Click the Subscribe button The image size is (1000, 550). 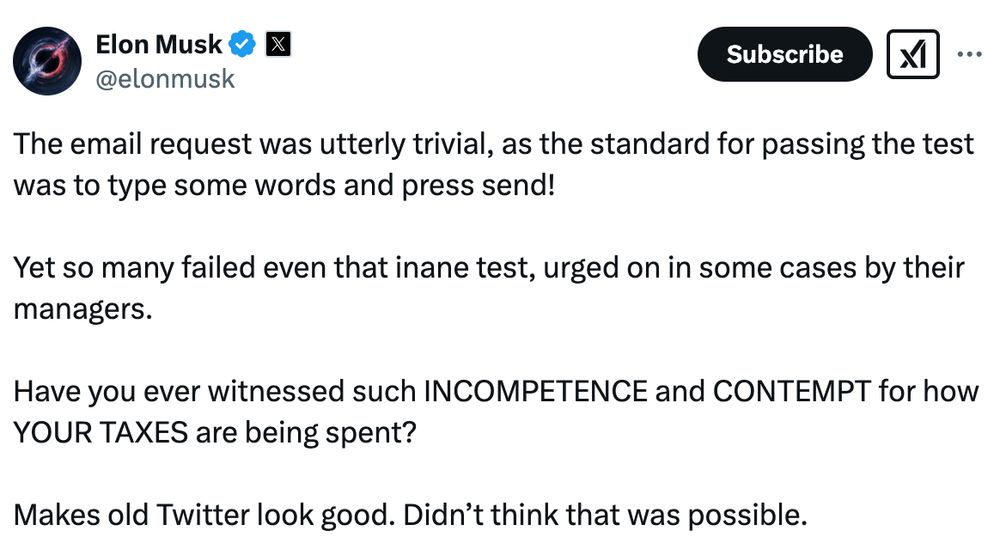click(x=784, y=54)
